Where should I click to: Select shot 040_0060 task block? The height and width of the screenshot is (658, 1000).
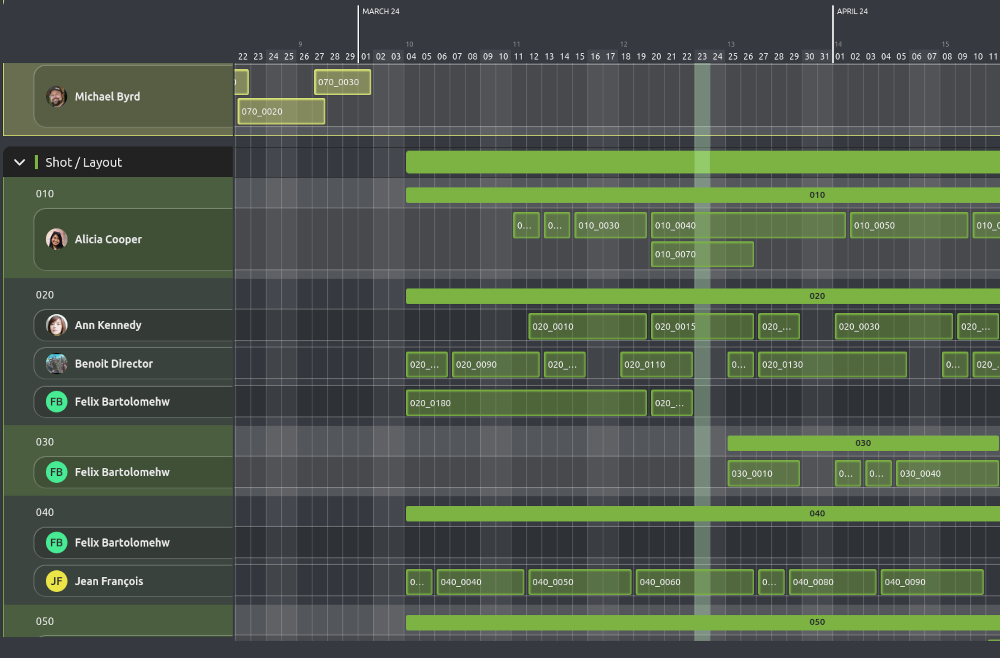coord(693,582)
